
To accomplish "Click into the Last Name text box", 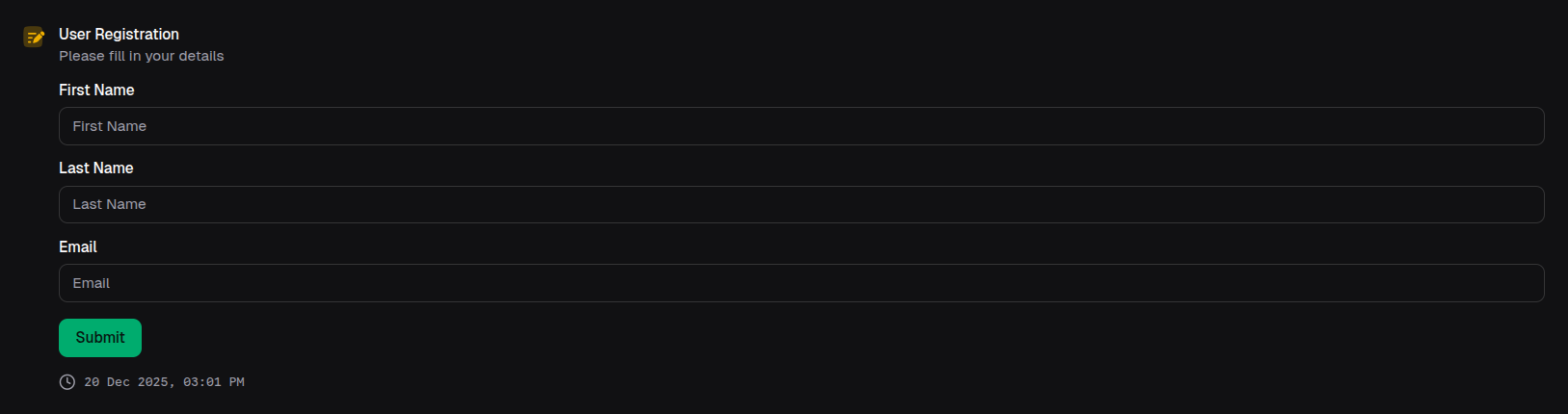I will [x=801, y=204].
